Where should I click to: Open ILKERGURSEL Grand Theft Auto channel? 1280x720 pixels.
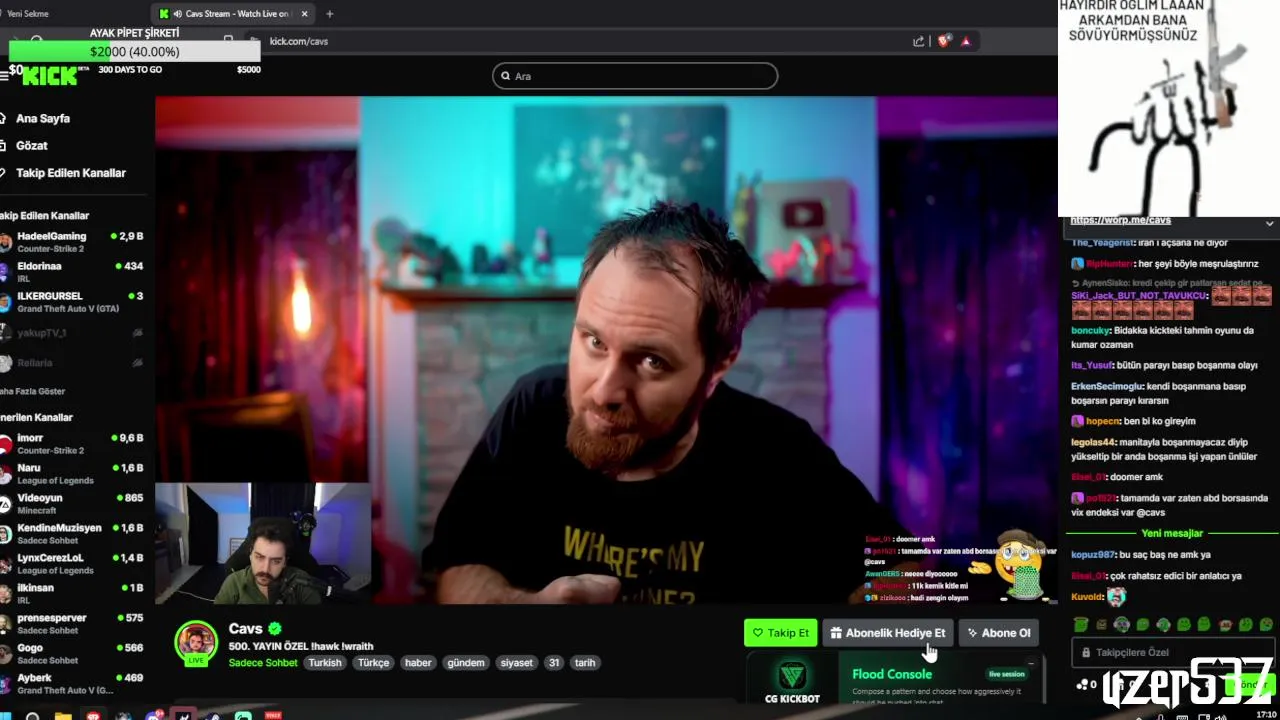point(72,302)
